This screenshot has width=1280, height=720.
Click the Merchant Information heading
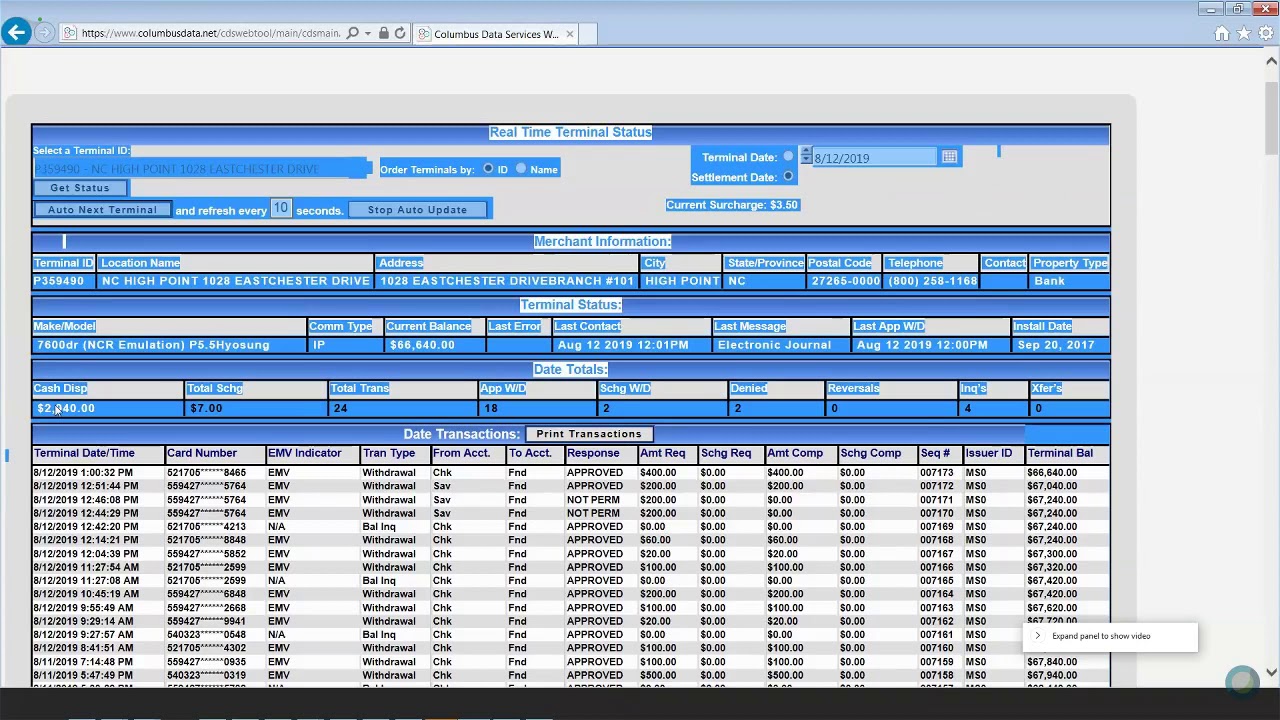pos(602,241)
